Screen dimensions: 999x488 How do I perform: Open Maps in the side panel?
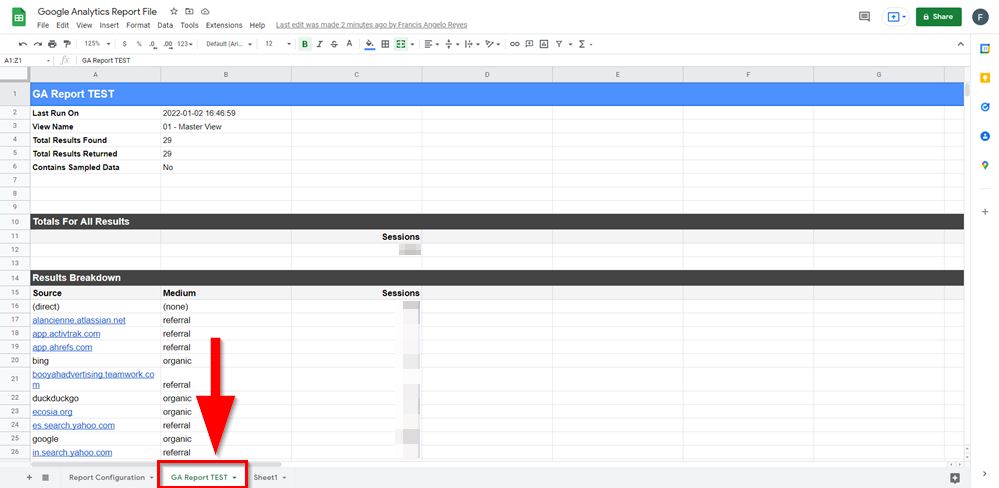pyautogui.click(x=985, y=166)
